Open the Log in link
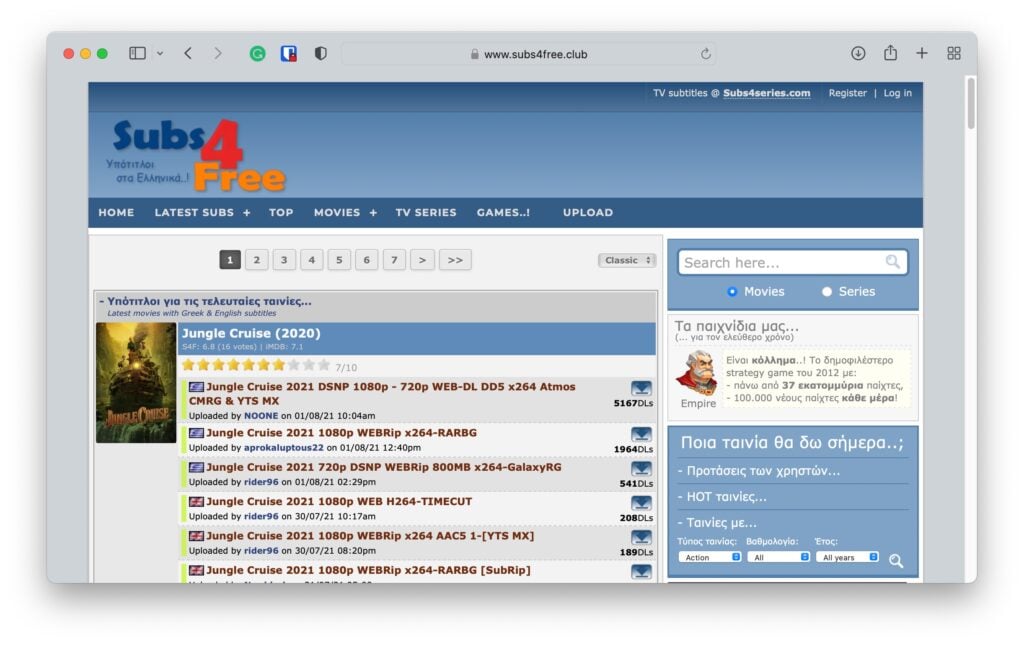1024x645 pixels. tap(897, 93)
